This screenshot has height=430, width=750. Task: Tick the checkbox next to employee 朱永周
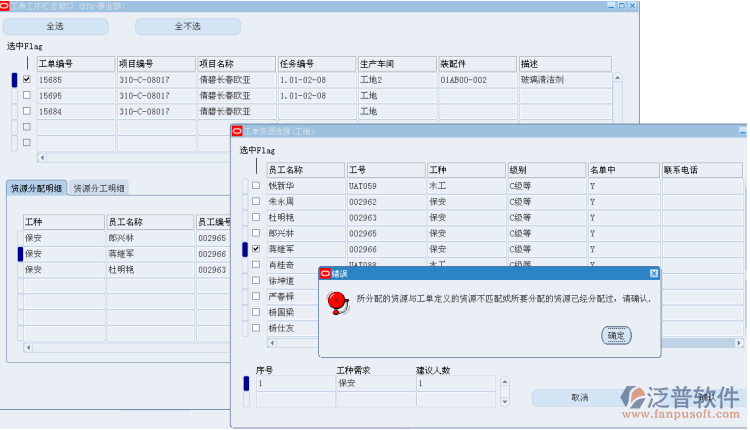point(256,201)
